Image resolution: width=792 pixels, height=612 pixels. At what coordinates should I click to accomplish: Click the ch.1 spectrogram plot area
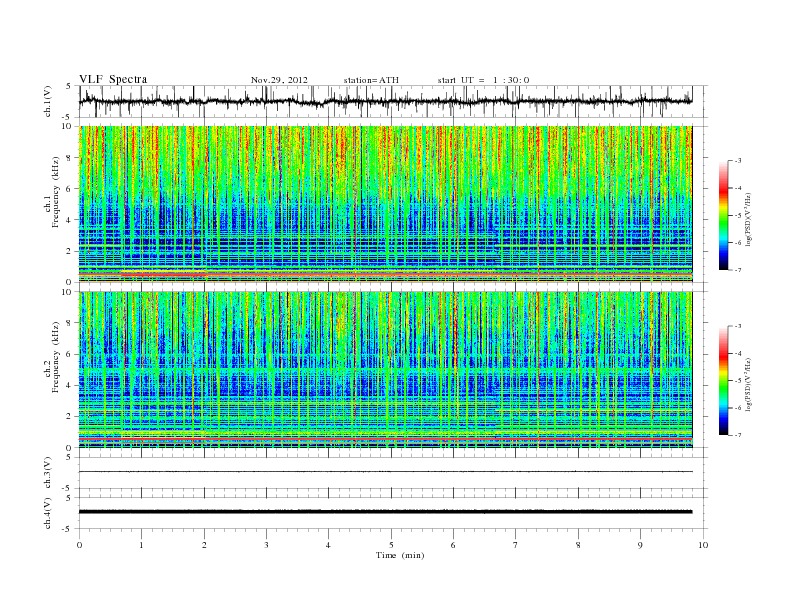pos(386,204)
